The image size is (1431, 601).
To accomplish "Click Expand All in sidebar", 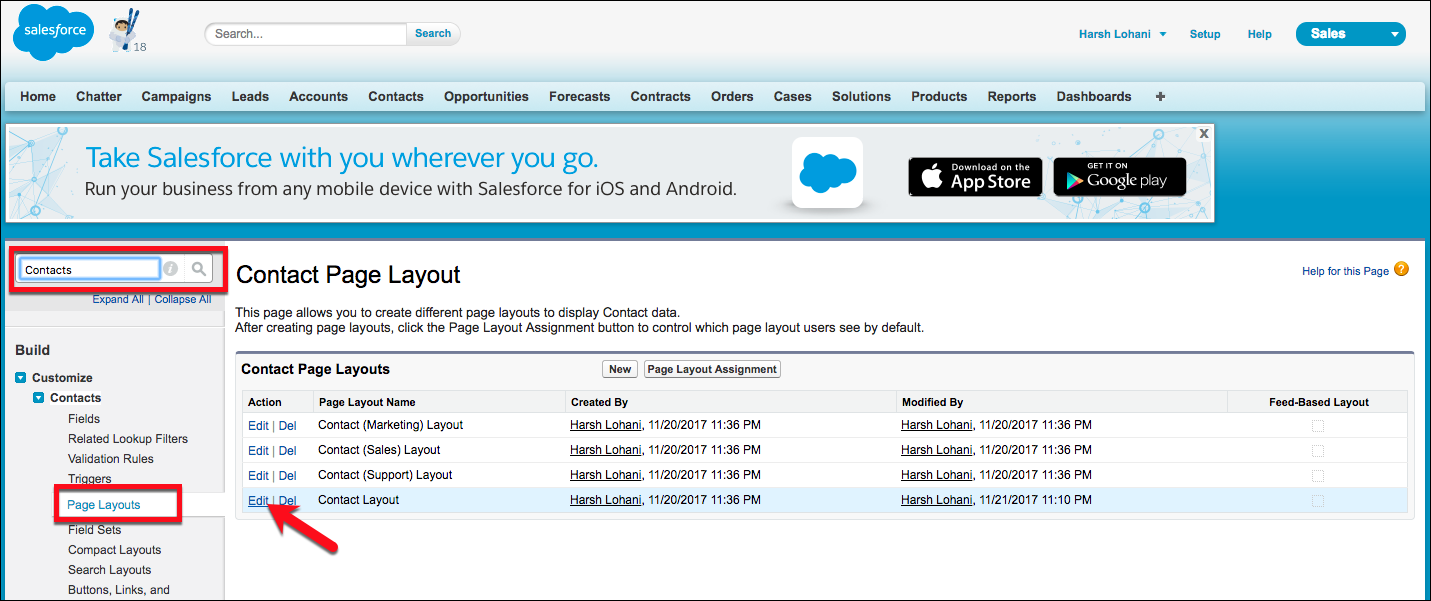I will click(118, 299).
